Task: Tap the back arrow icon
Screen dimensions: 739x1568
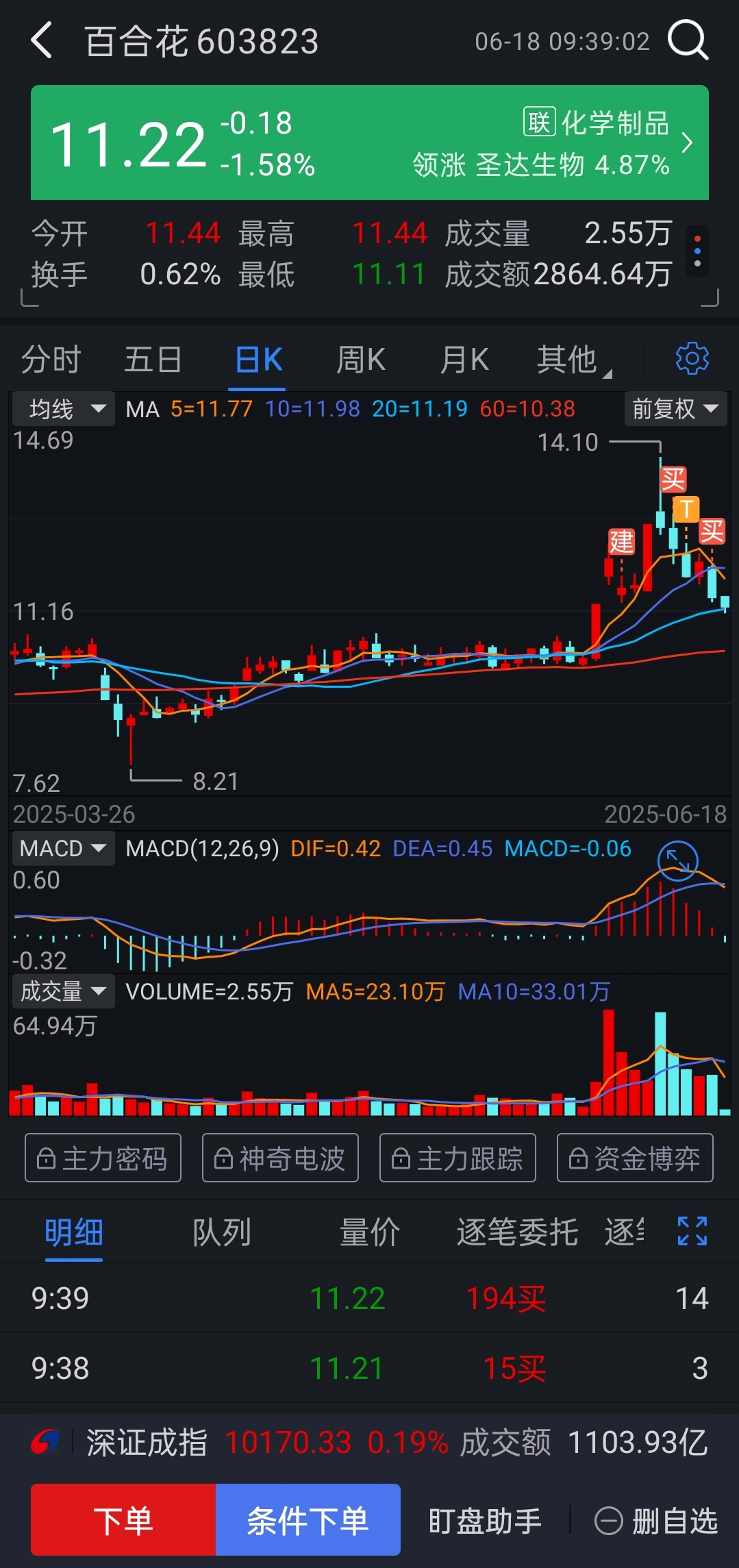Action: click(x=42, y=40)
